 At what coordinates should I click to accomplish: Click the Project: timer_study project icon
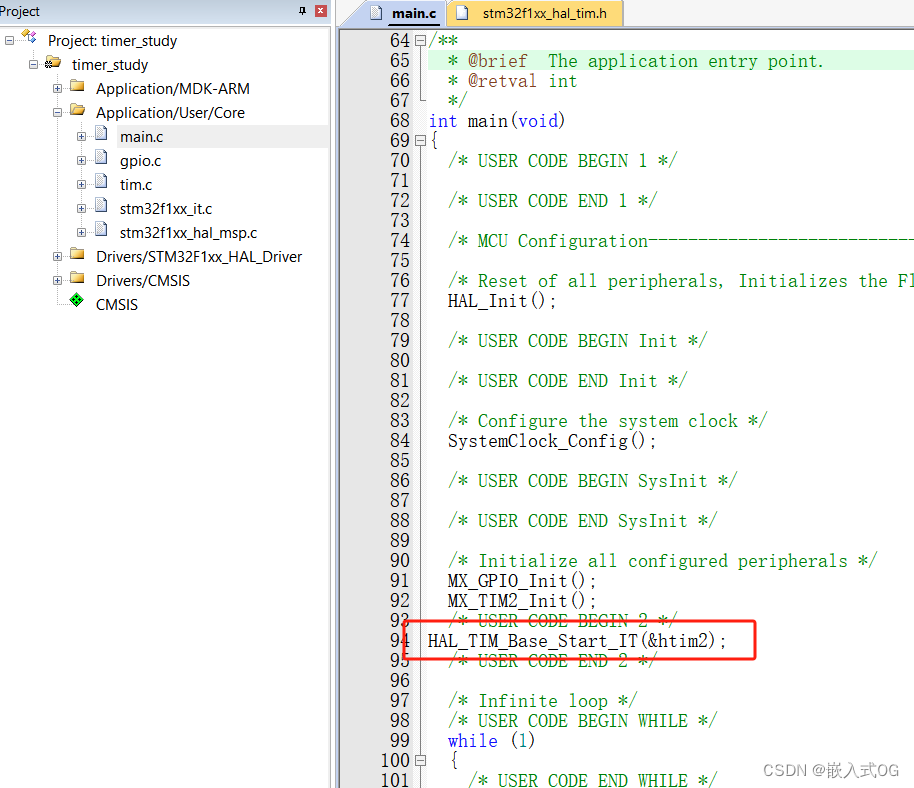(29, 37)
